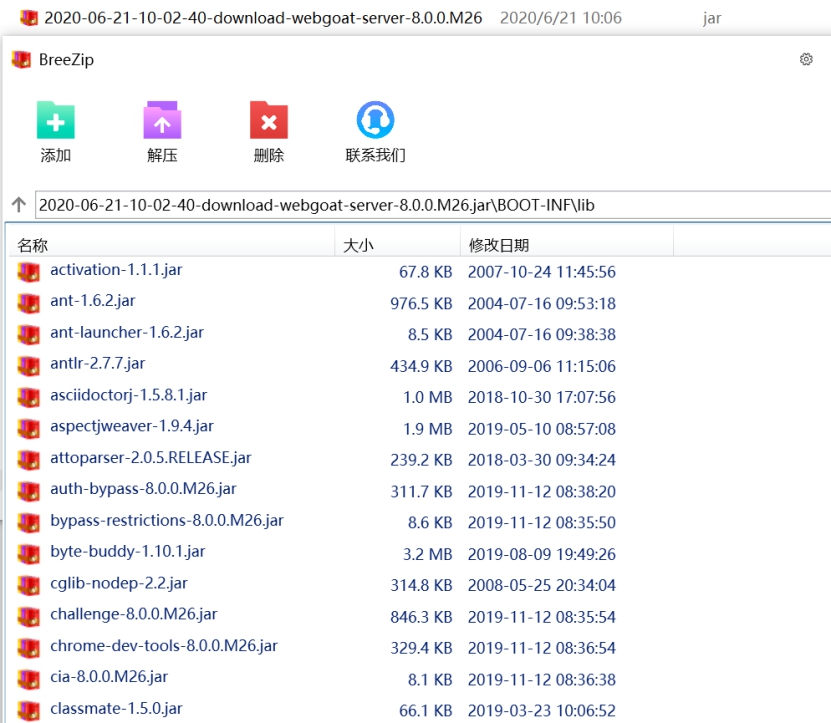Select jar icon of antlr-2.7.7.jar

click(29, 365)
